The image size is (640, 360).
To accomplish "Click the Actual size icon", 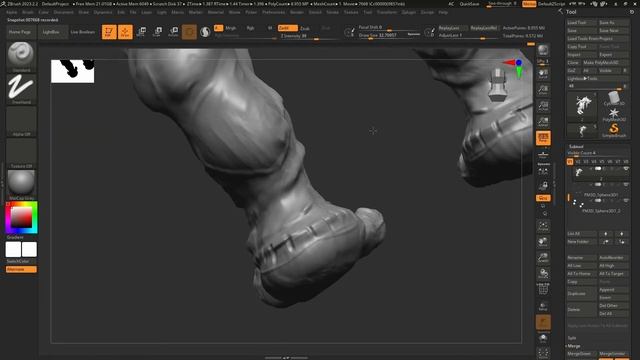I will tap(543, 106).
